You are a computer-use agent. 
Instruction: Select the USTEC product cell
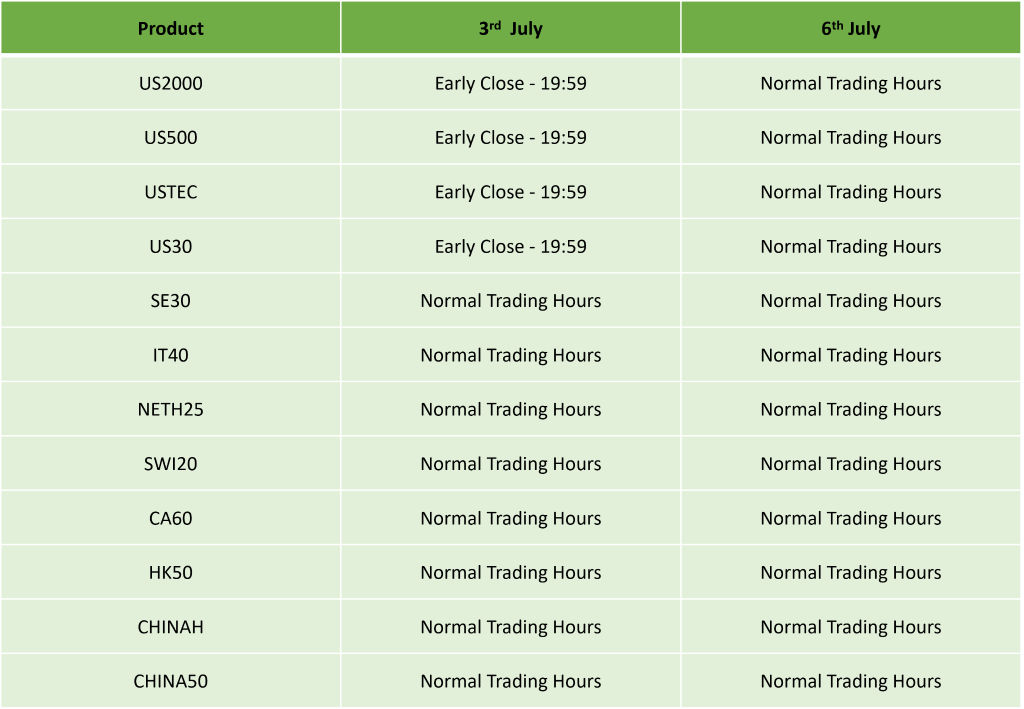[170, 192]
